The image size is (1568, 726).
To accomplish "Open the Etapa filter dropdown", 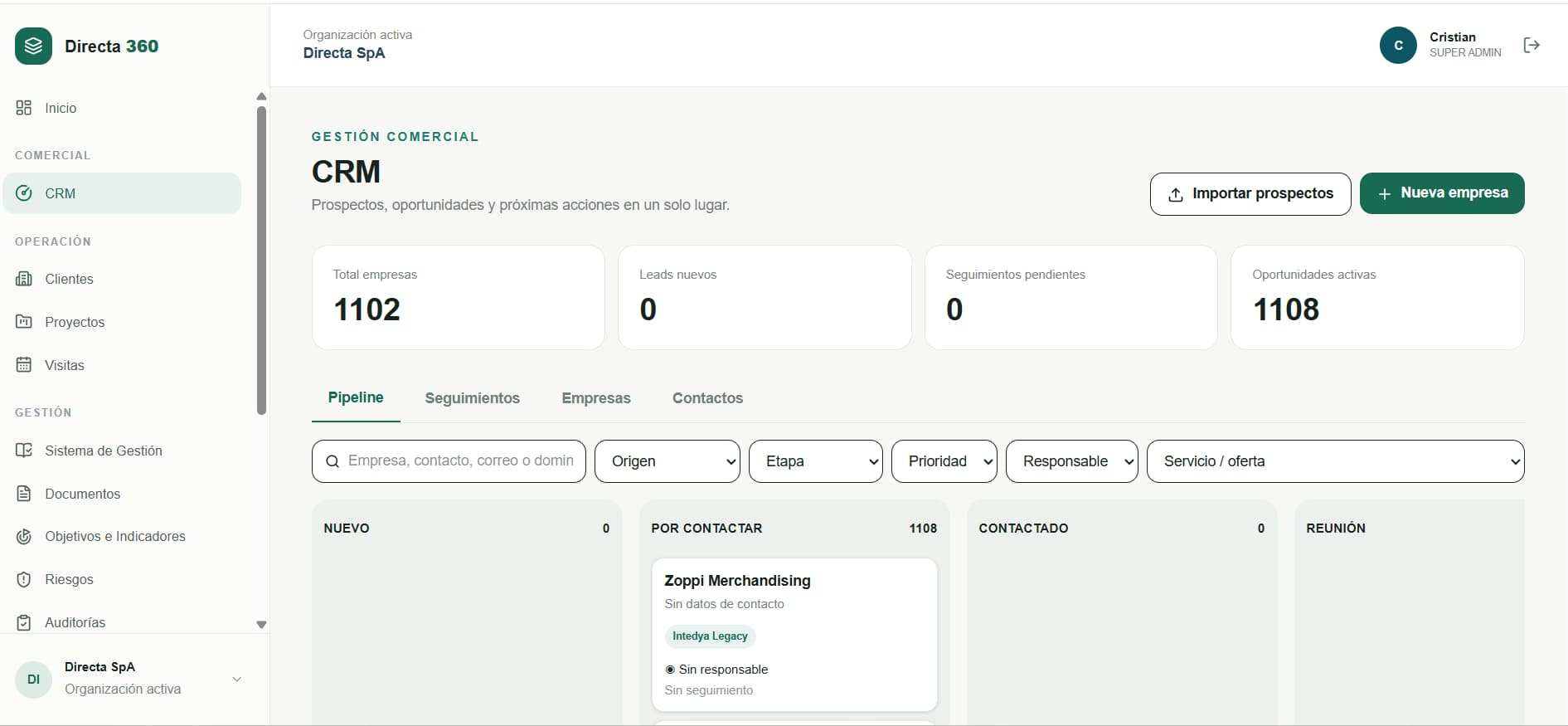I will (816, 461).
